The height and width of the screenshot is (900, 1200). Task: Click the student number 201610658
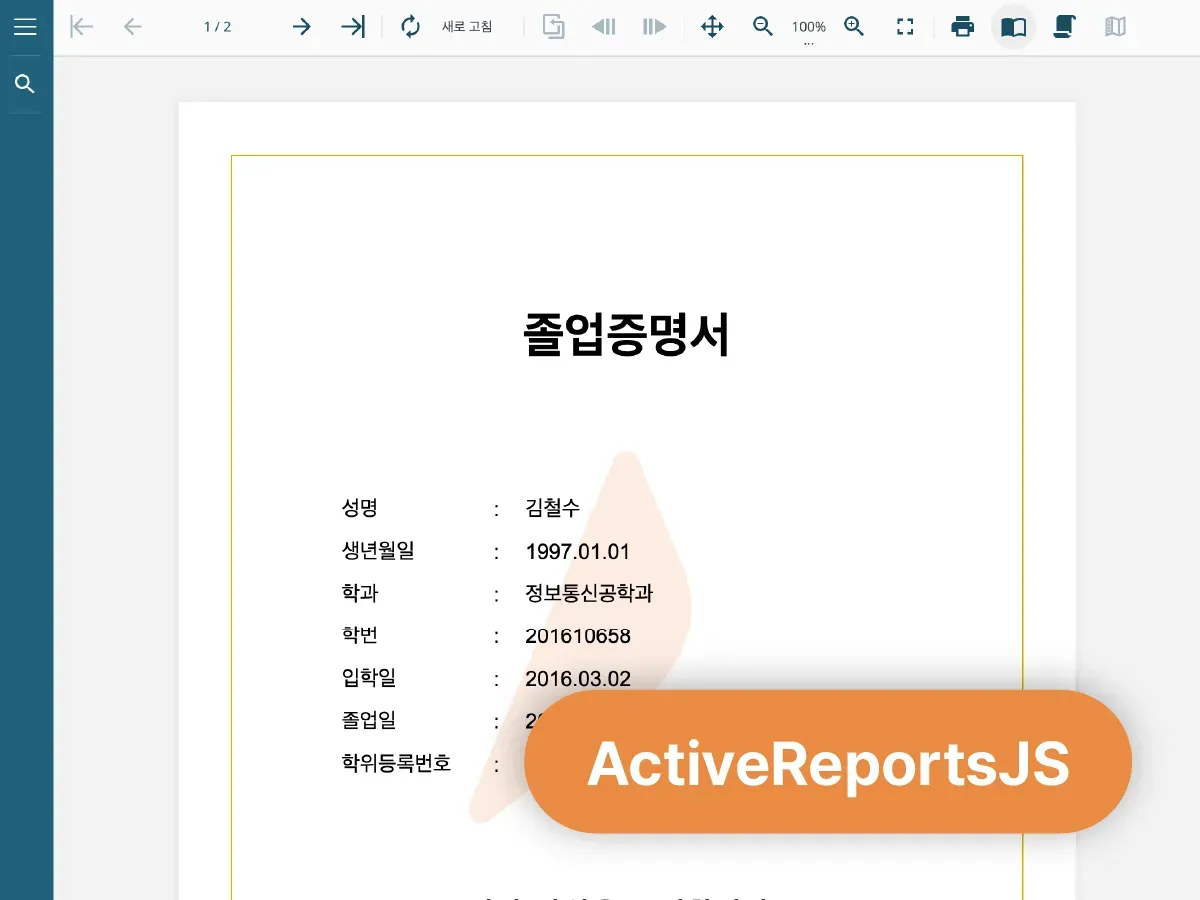(x=578, y=636)
